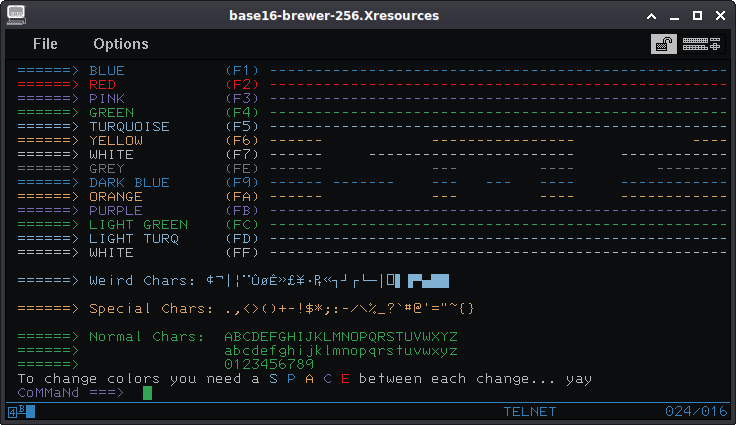Click the (FD) key label
The height and width of the screenshot is (425, 736).
(242, 239)
